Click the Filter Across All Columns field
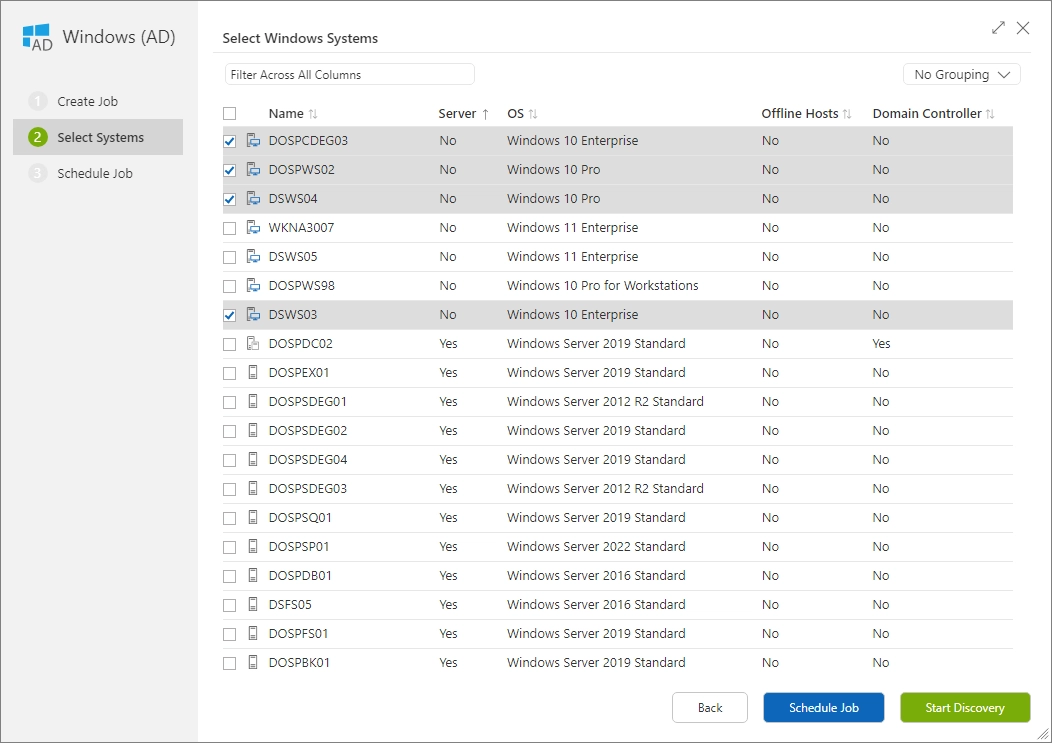 [350, 75]
